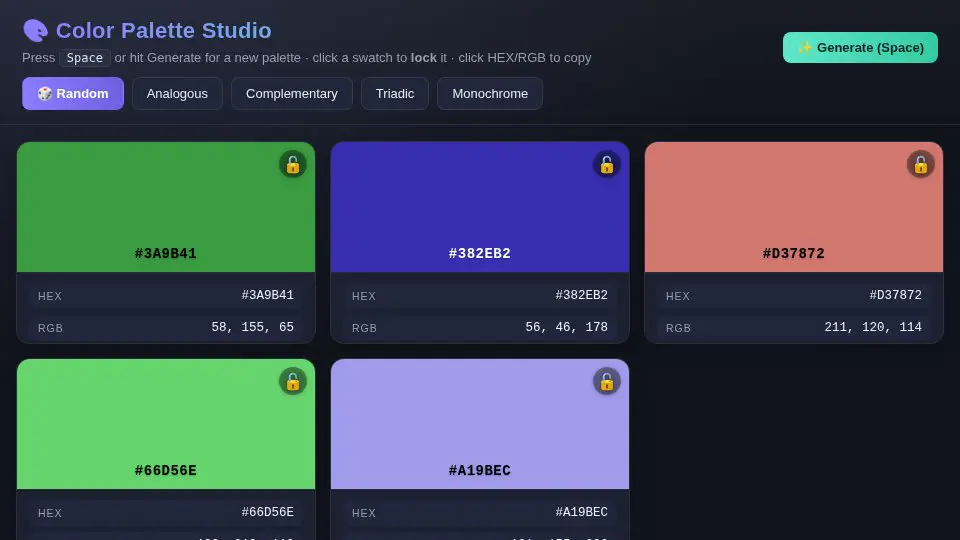Click the Space key hint
This screenshot has height=540, width=960.
pyautogui.click(x=84, y=58)
